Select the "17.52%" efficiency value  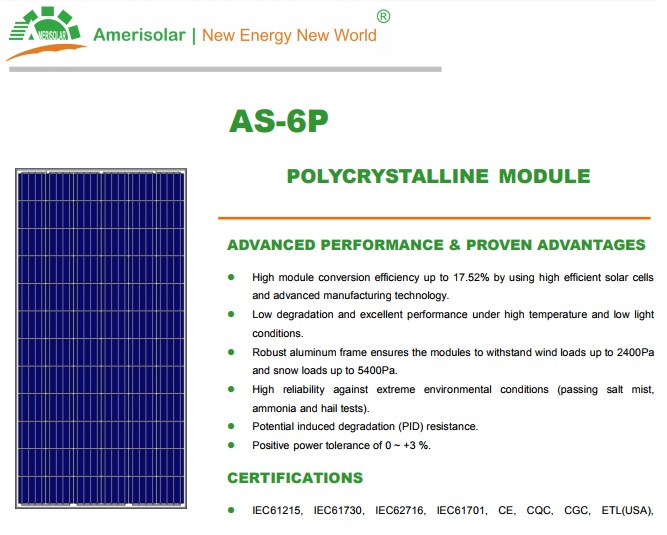pos(471,278)
